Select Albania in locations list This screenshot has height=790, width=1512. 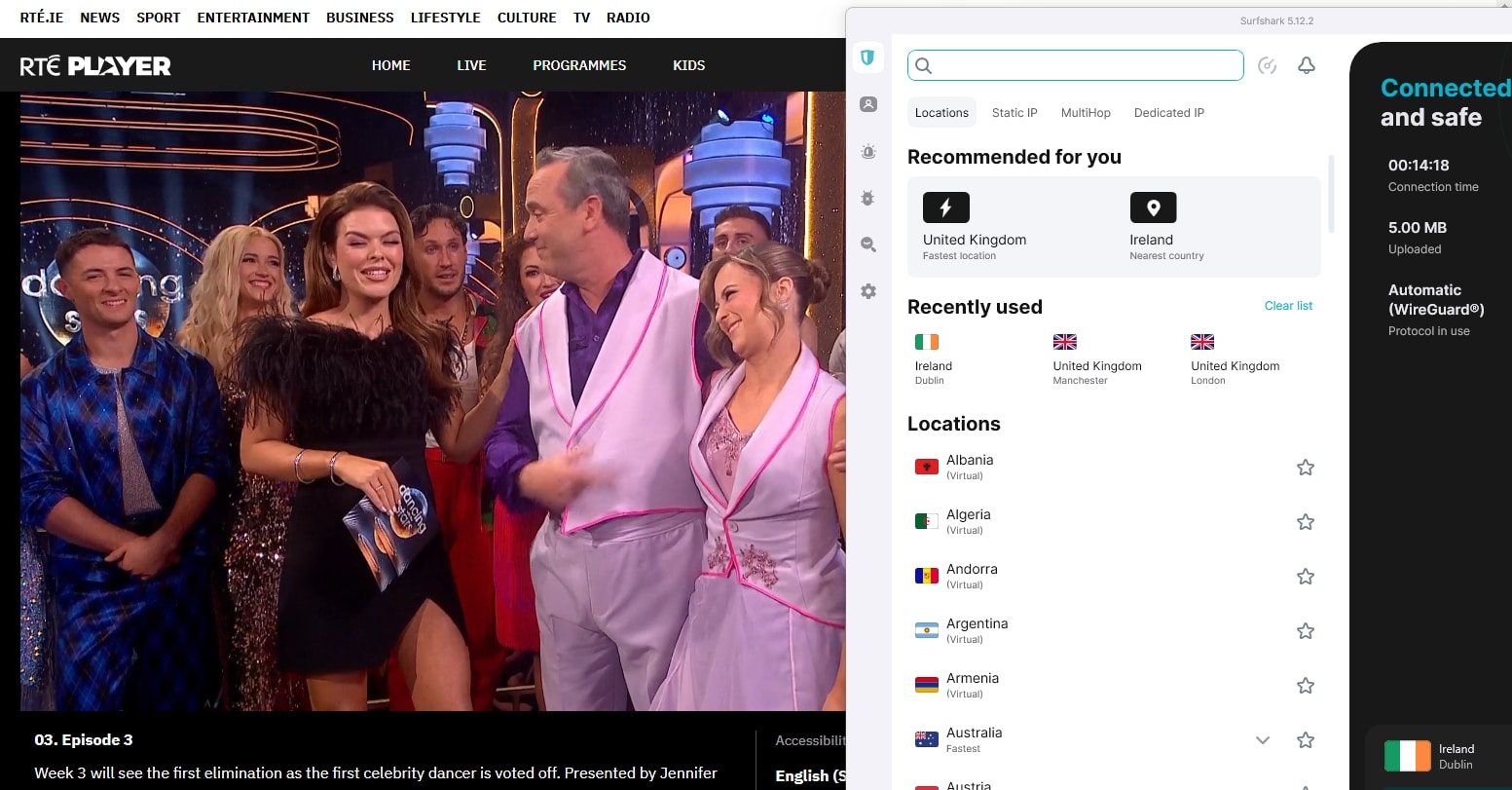coord(1114,468)
